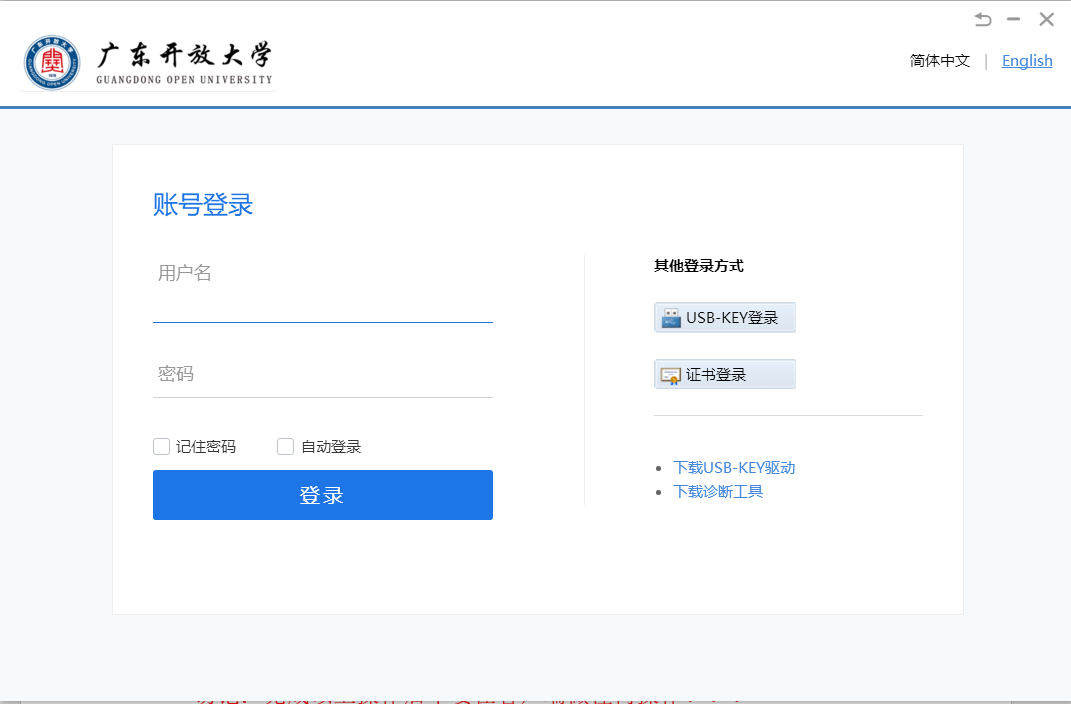
Task: Click the 其他登录方式 label
Action: coord(699,266)
